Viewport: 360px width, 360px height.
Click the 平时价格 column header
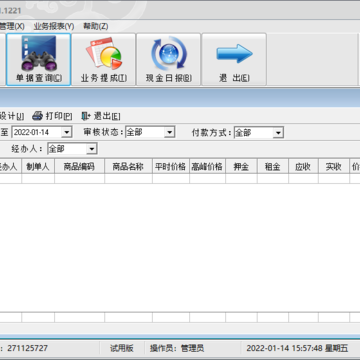pos(171,167)
